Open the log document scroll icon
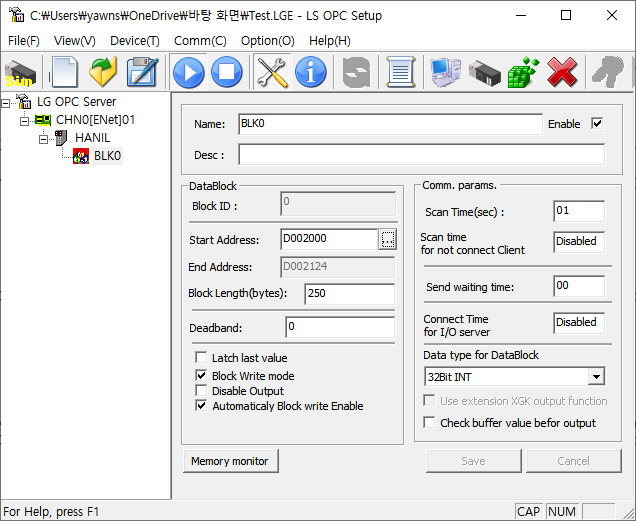 click(401, 73)
